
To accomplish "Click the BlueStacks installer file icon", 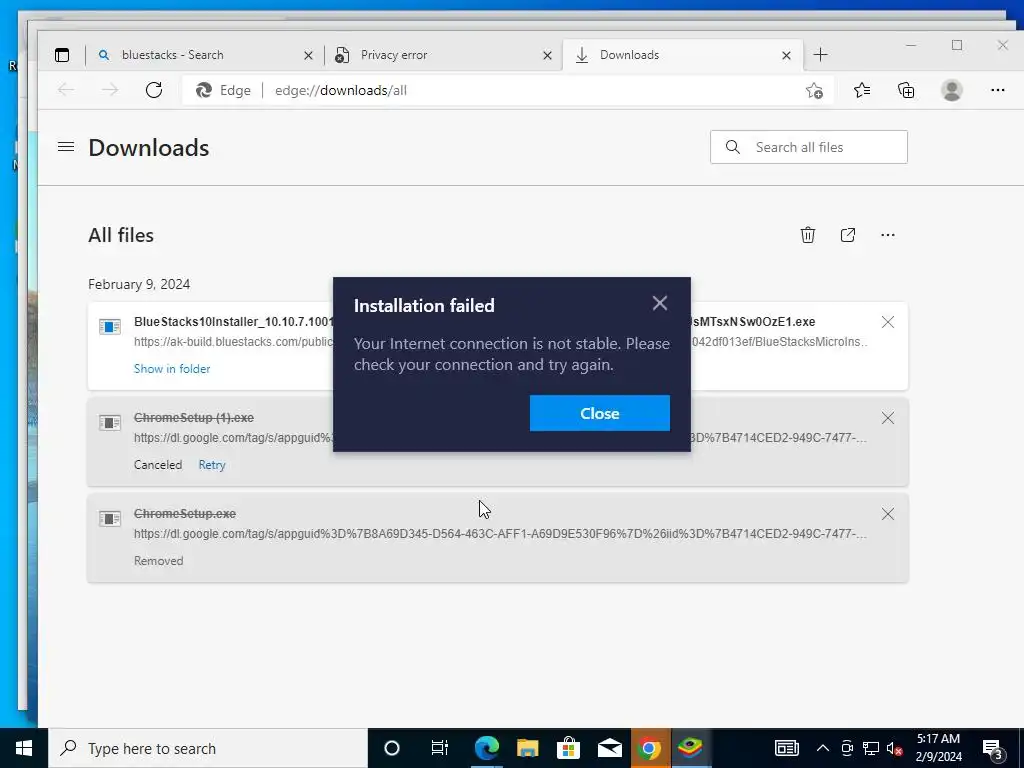I will [x=110, y=326].
